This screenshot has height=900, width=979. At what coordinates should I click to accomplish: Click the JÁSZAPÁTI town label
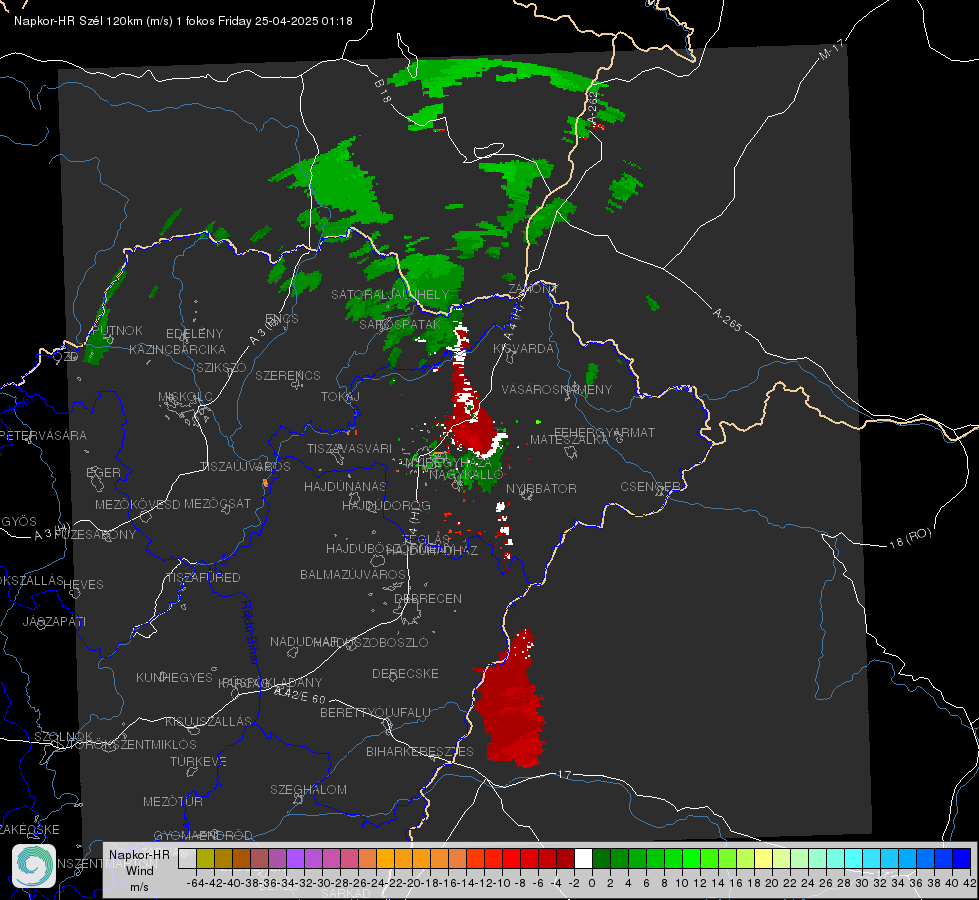coord(54,621)
